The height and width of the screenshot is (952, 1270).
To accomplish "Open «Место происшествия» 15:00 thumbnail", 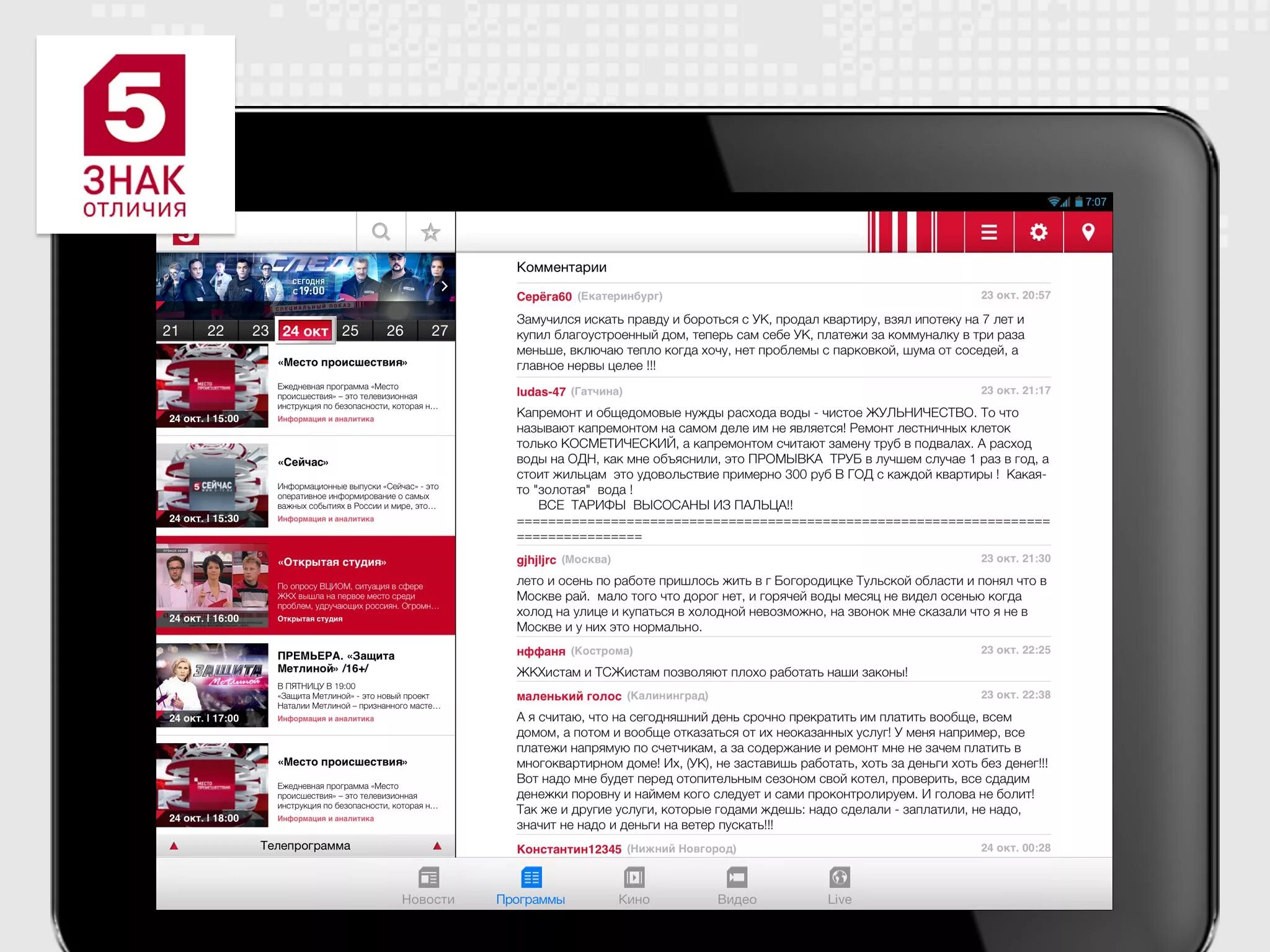I will [212, 385].
